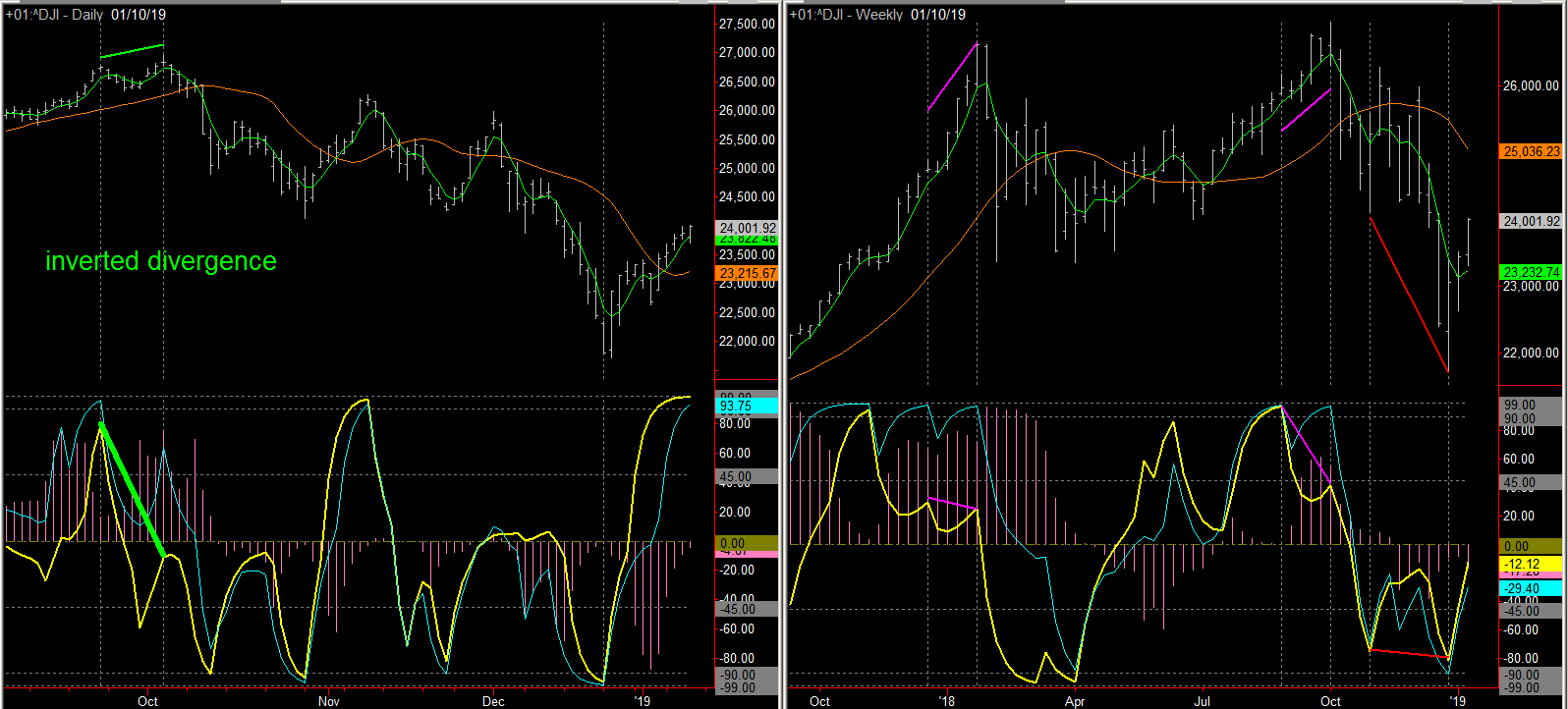Click the 24,500.00 price axis label
This screenshot has height=709, width=1568.
tap(748, 197)
